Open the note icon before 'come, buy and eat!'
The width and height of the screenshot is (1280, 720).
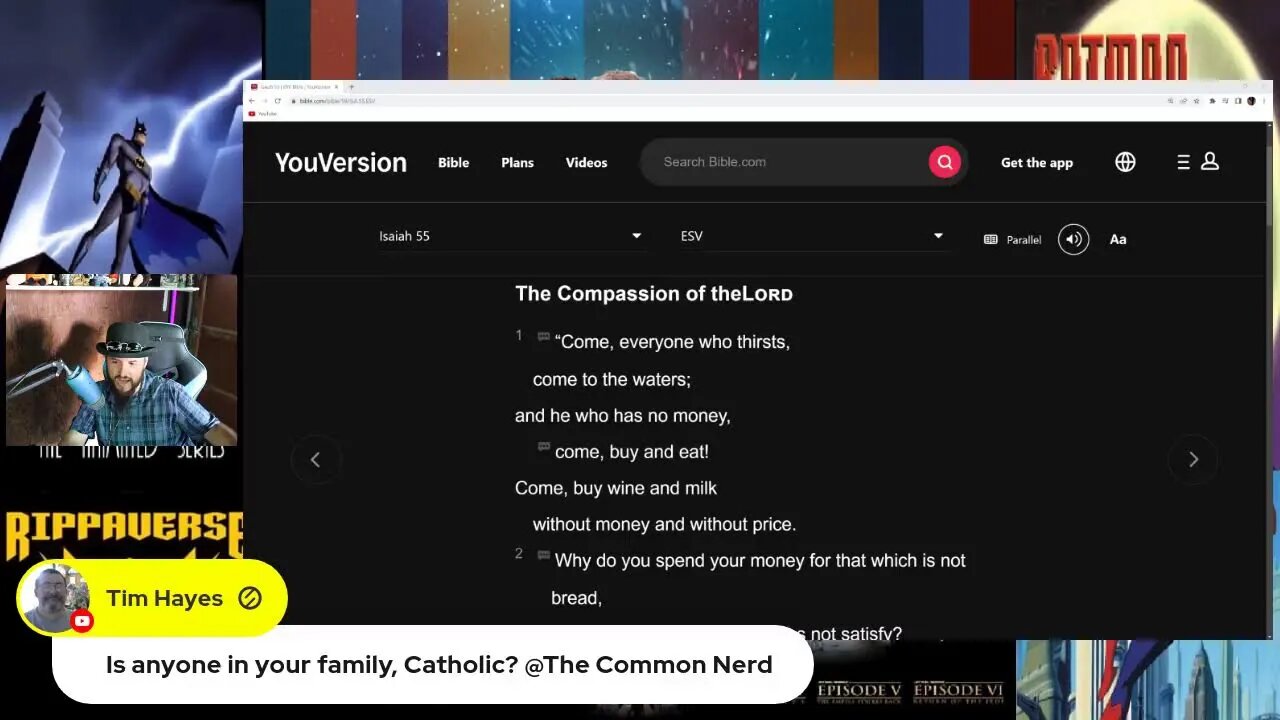pos(543,447)
